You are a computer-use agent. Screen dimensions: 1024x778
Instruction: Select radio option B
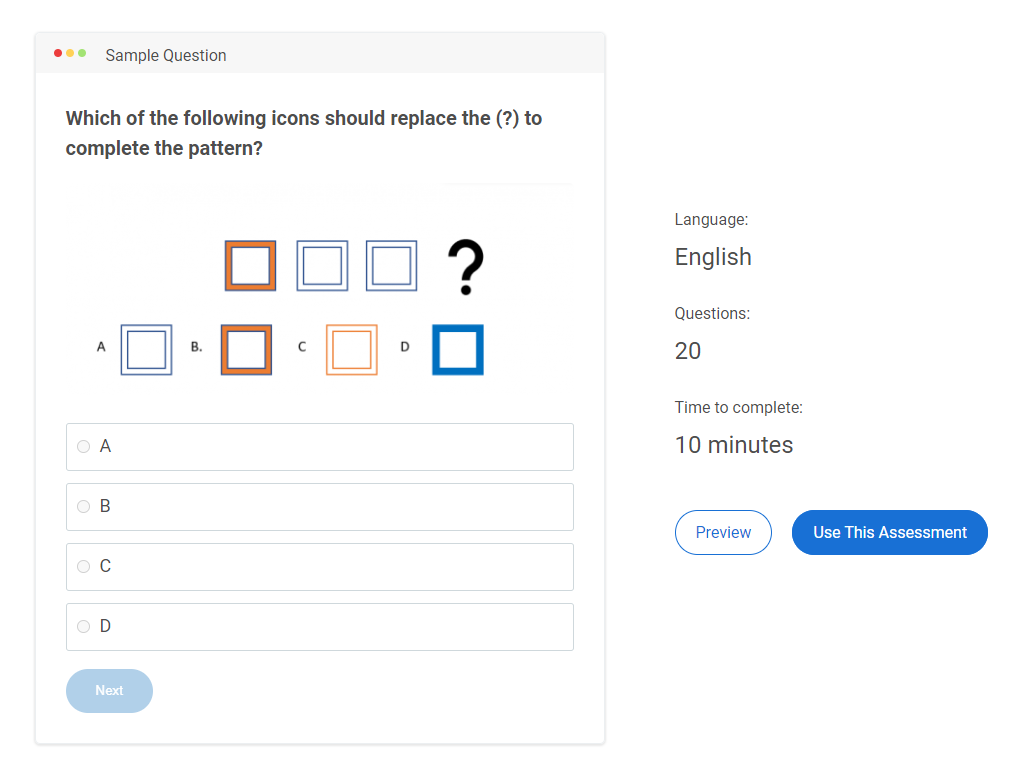click(84, 507)
